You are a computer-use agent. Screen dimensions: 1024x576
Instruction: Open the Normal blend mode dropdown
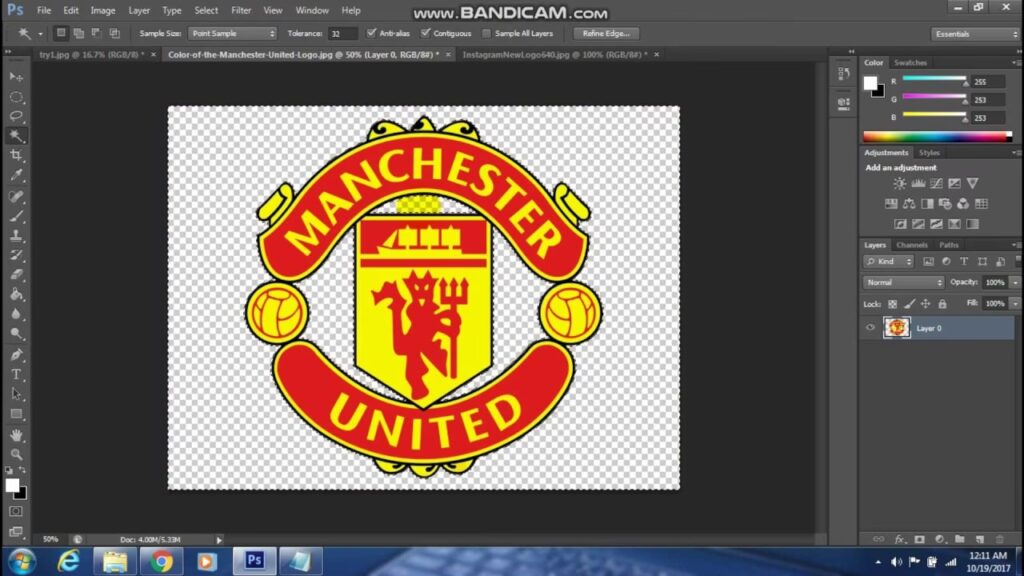[904, 282]
